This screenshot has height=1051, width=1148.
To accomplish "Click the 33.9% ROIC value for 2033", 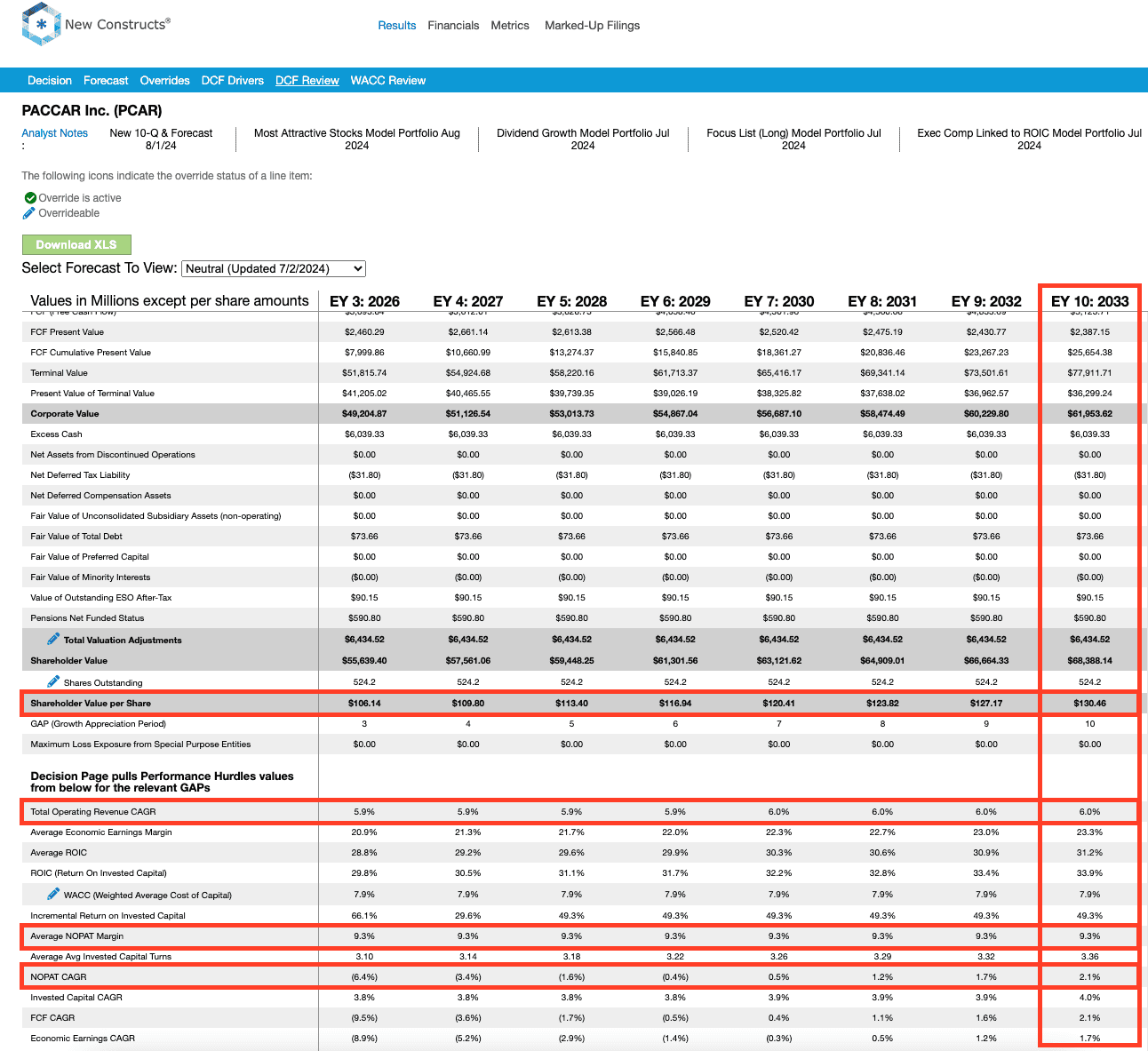I will tap(1089, 873).
